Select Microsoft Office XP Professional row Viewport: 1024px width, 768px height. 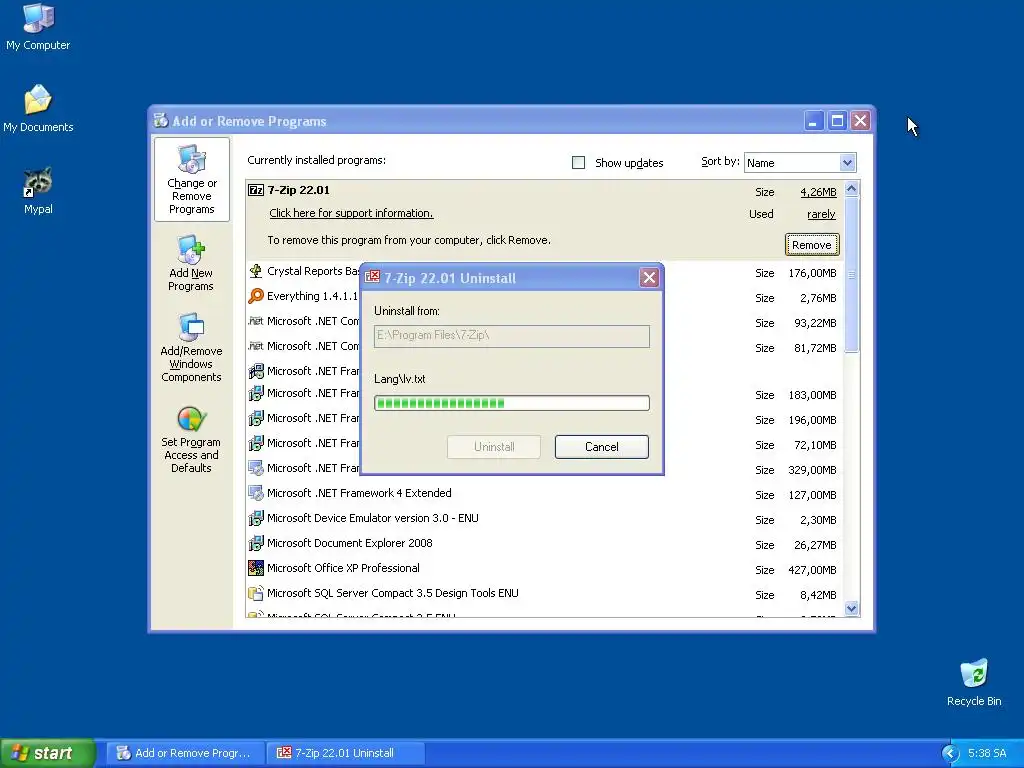(545, 568)
